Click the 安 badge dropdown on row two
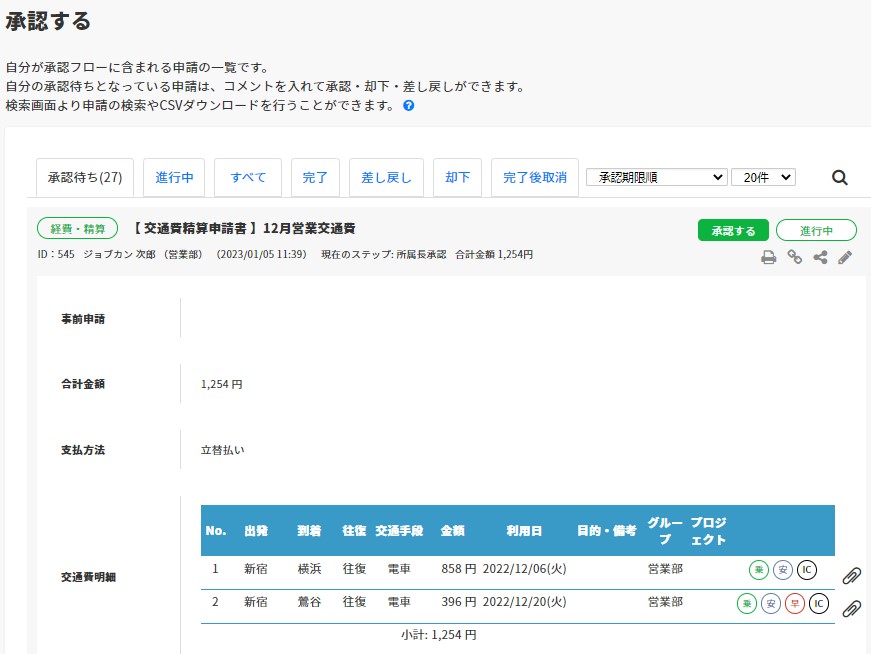This screenshot has height=654, width=871. (772, 604)
